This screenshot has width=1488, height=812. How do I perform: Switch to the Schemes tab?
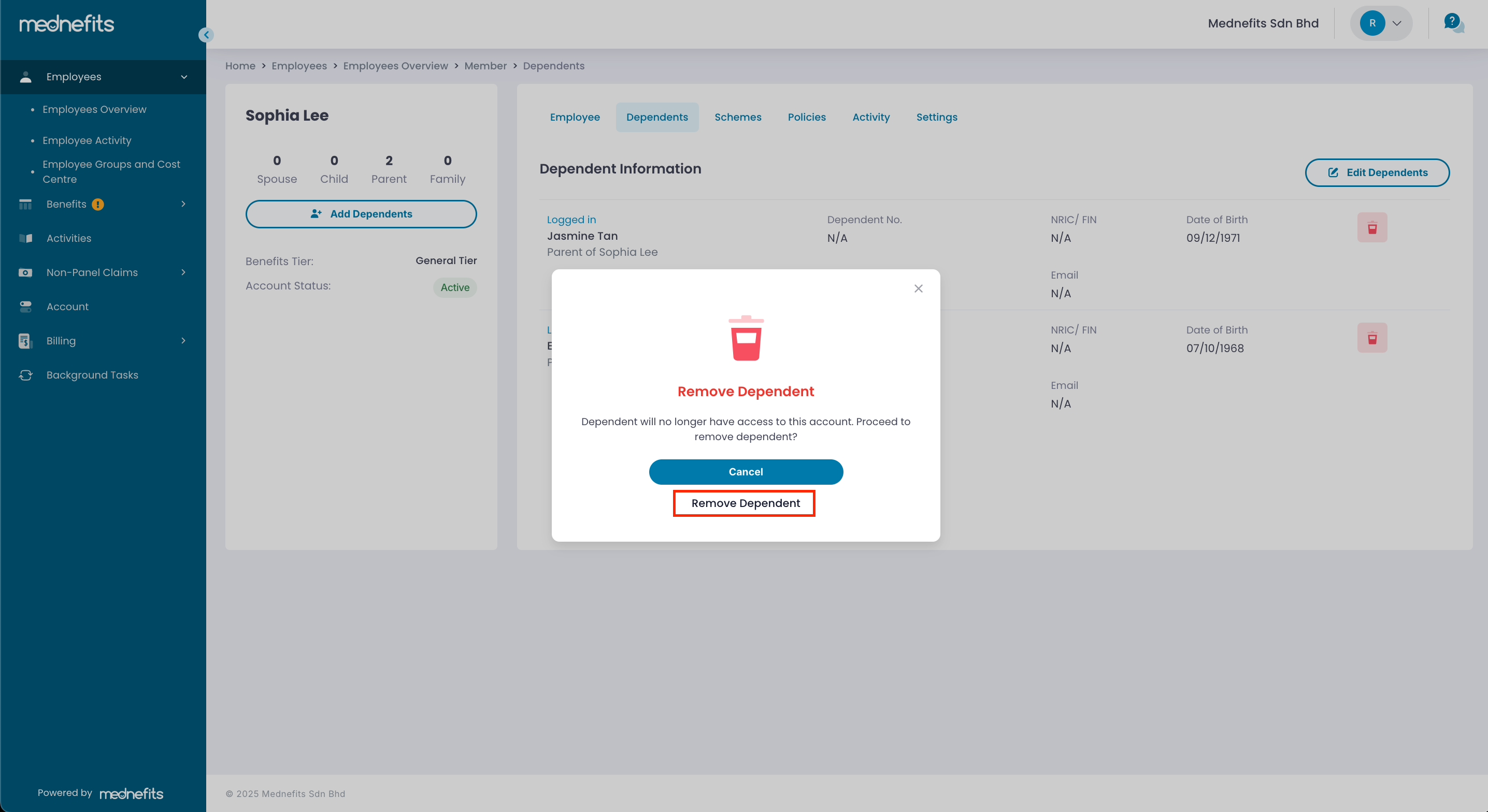coord(737,117)
